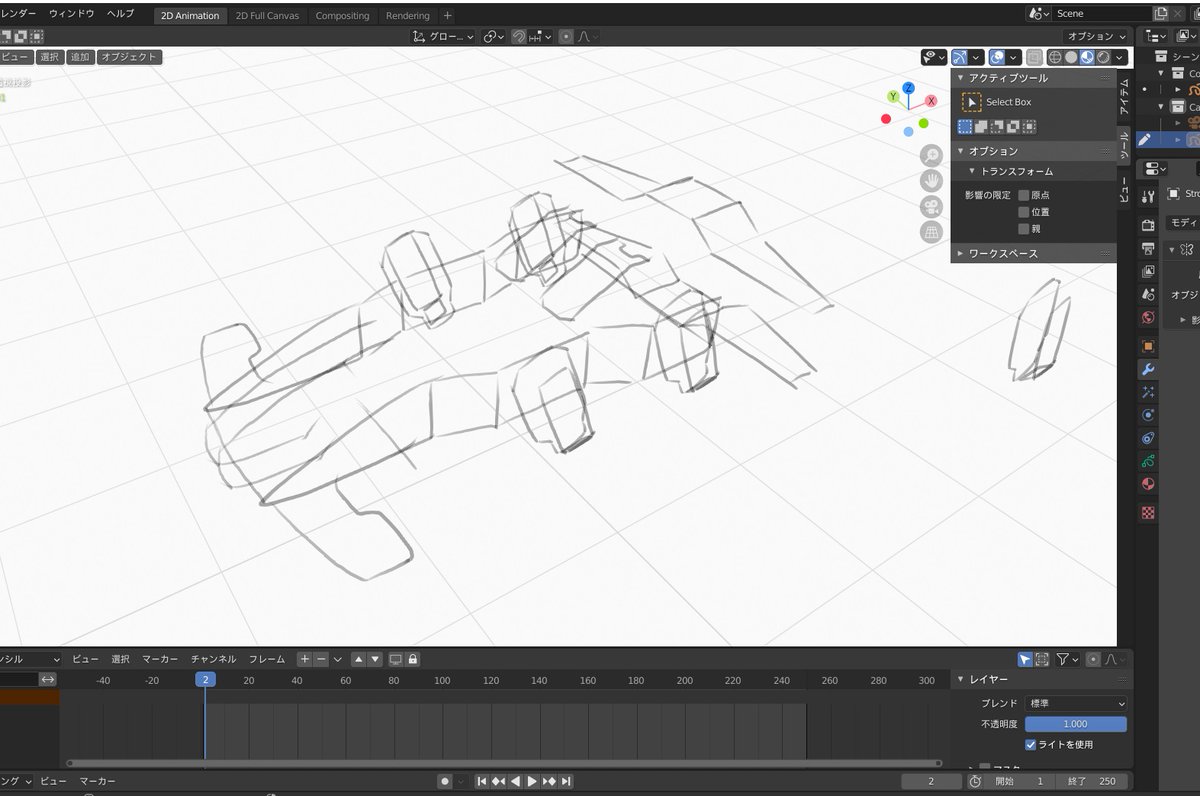The image size is (1200, 796).
Task: Uncheck ライトを使用 checkbox
Action: pos(1031,744)
